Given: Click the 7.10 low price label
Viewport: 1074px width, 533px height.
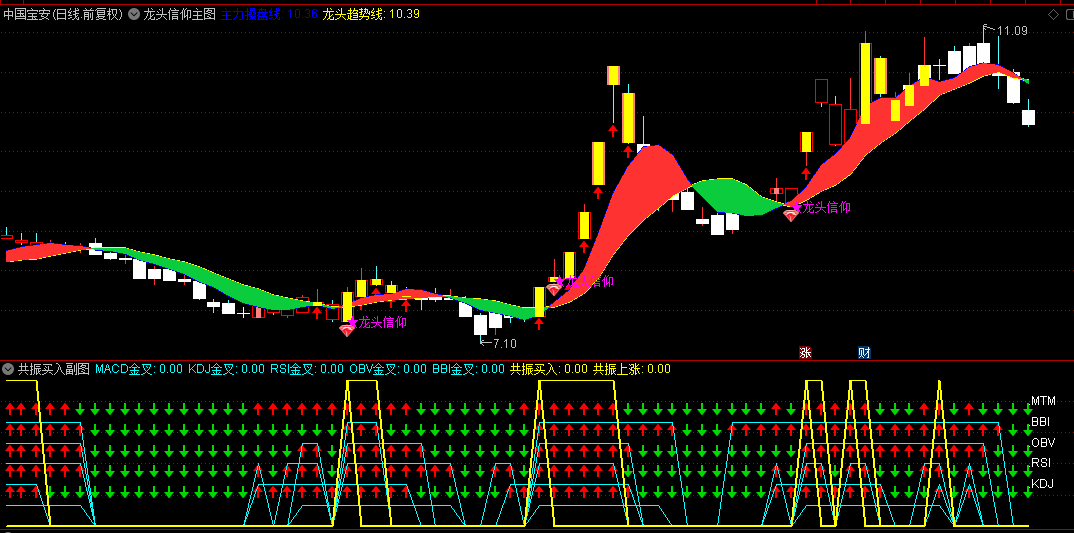Looking at the screenshot, I should [x=505, y=343].
